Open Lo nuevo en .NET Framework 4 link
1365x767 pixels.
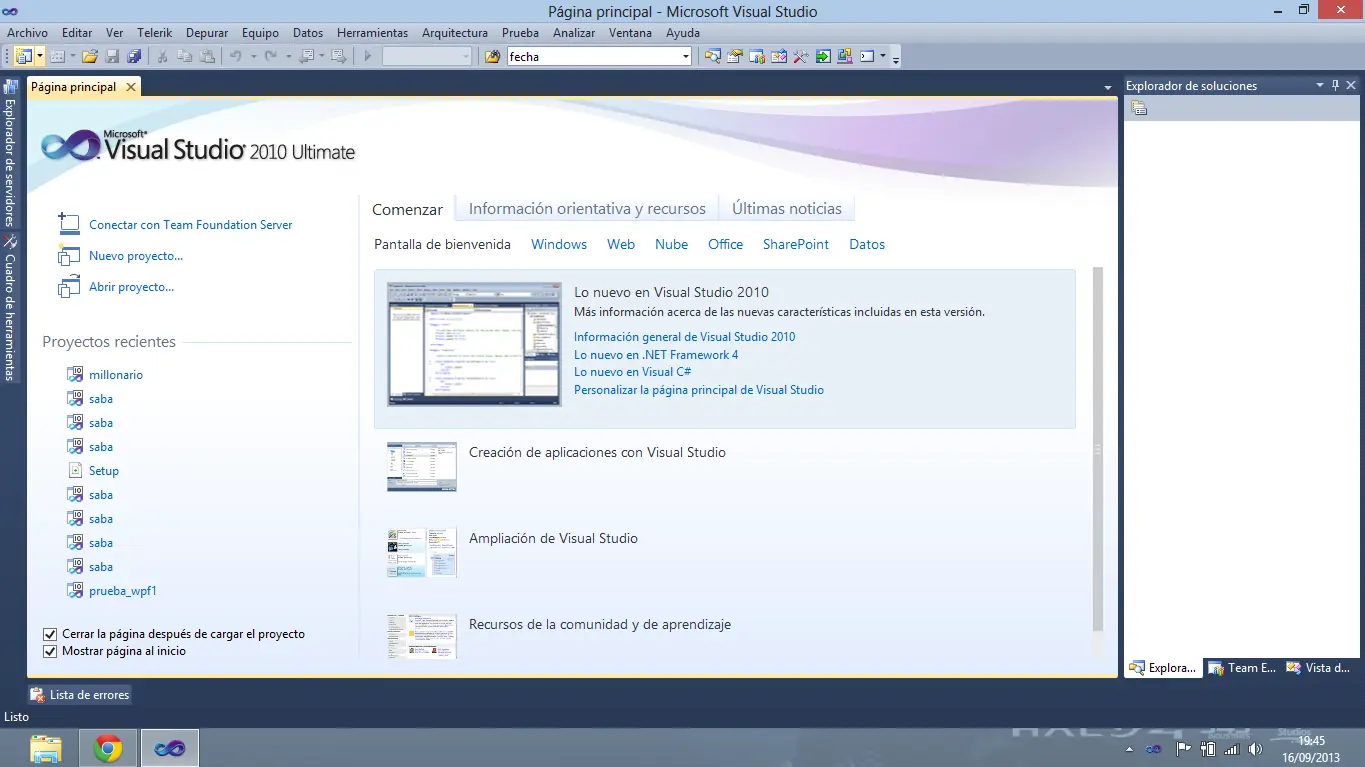[x=656, y=355]
